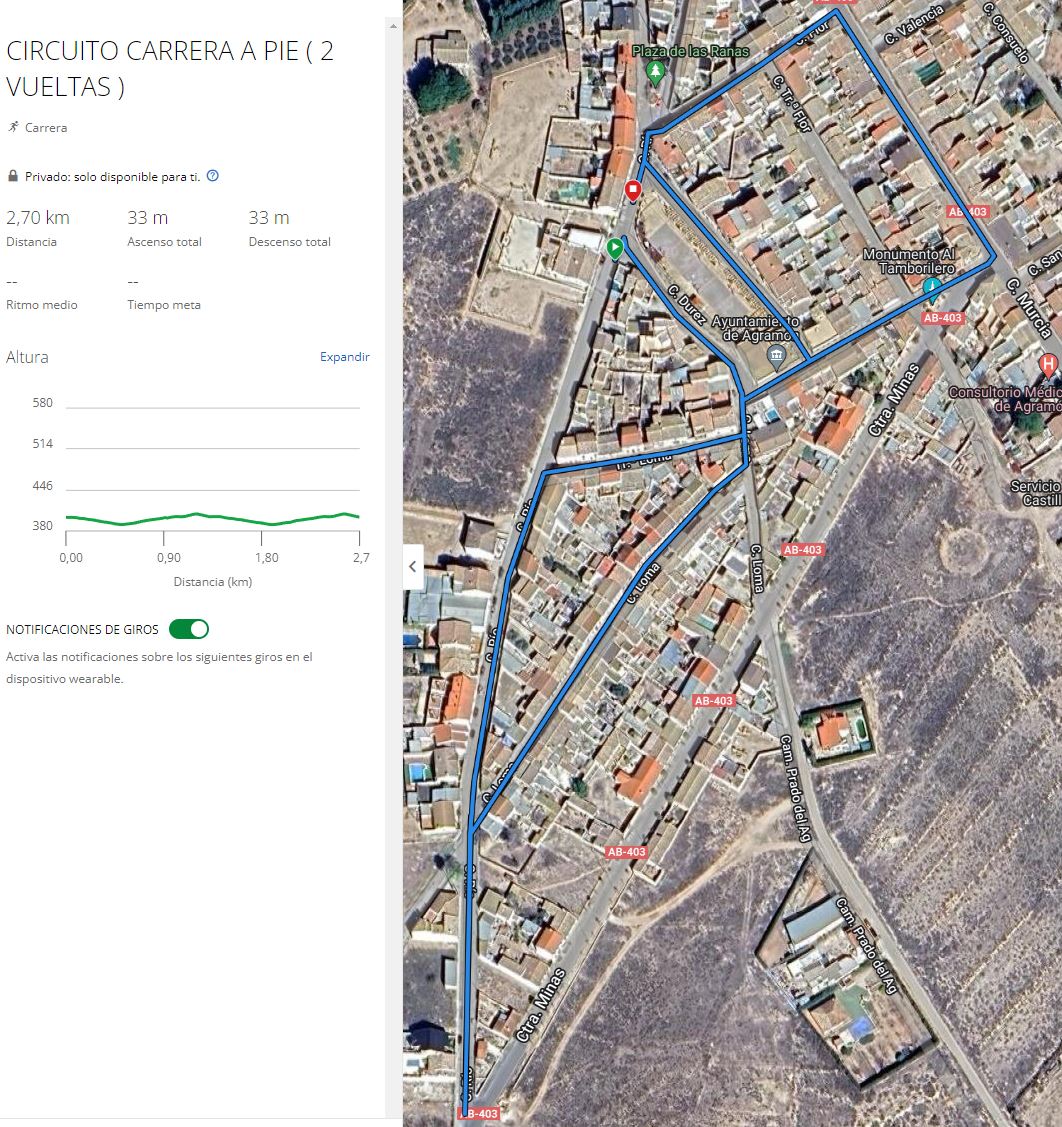The width and height of the screenshot is (1062, 1127).
Task: Click the Monumento Al Tamborilero landmark pin
Action: tap(932, 289)
